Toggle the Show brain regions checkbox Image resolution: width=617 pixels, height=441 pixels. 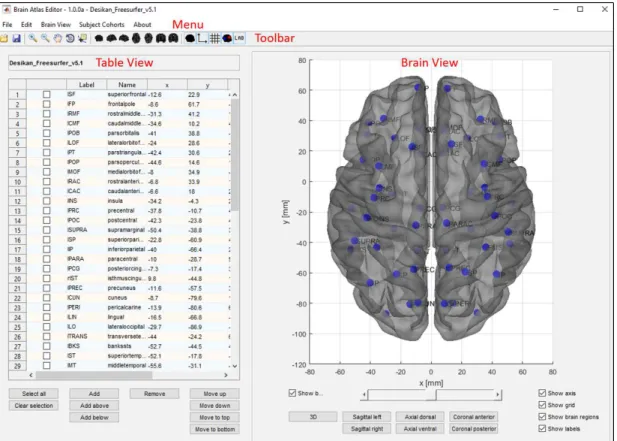coord(542,417)
